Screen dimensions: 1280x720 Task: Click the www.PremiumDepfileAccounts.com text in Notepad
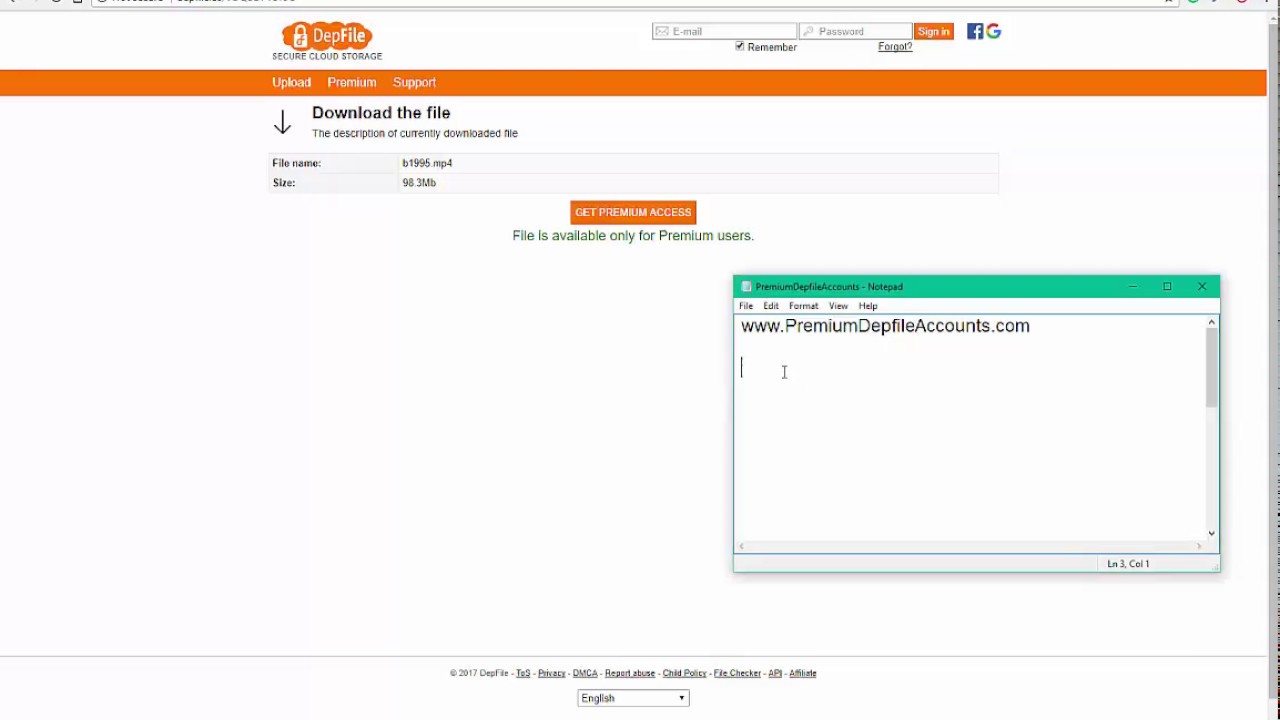click(x=885, y=326)
